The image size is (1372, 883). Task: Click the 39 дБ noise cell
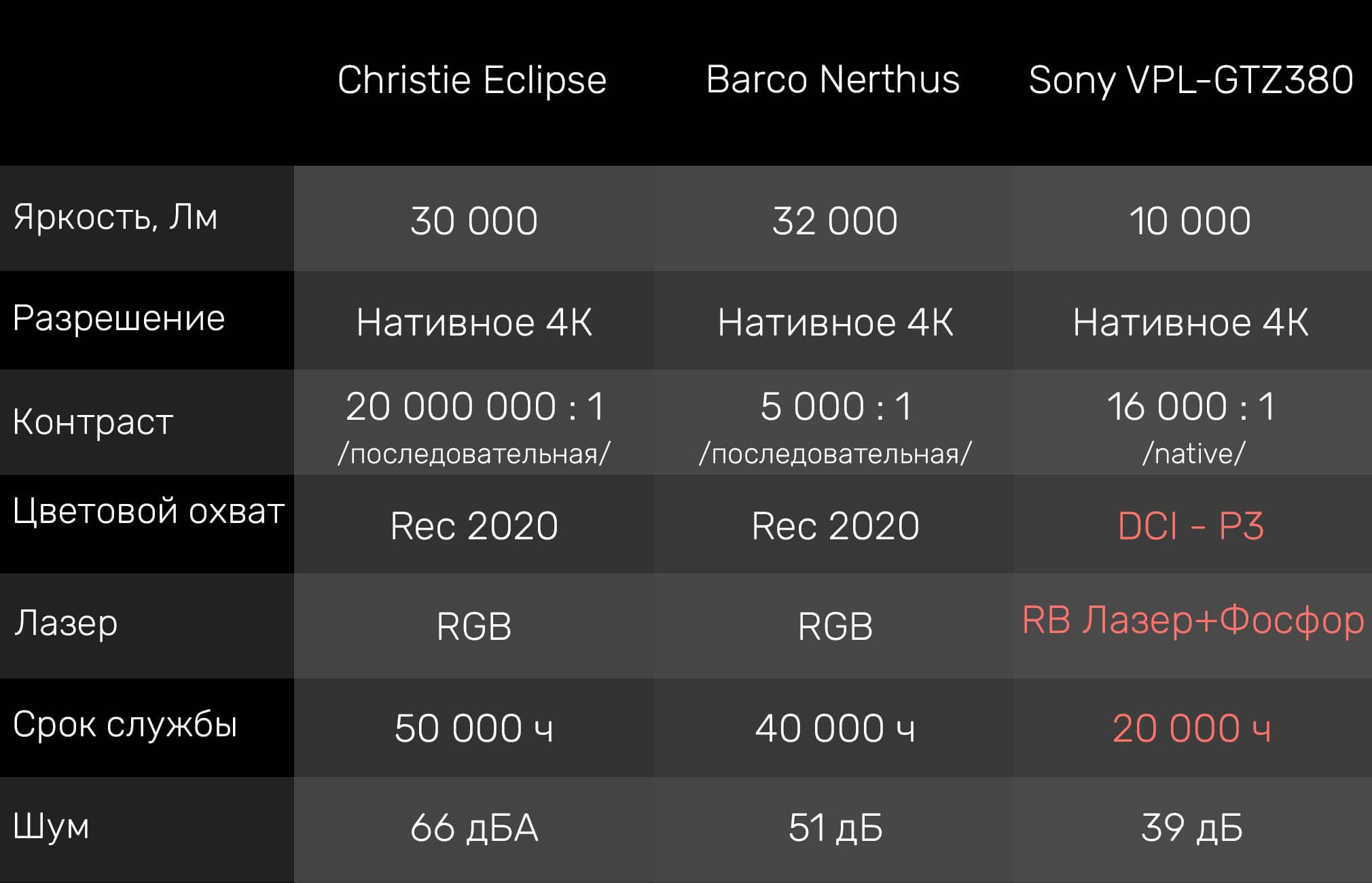(1191, 828)
